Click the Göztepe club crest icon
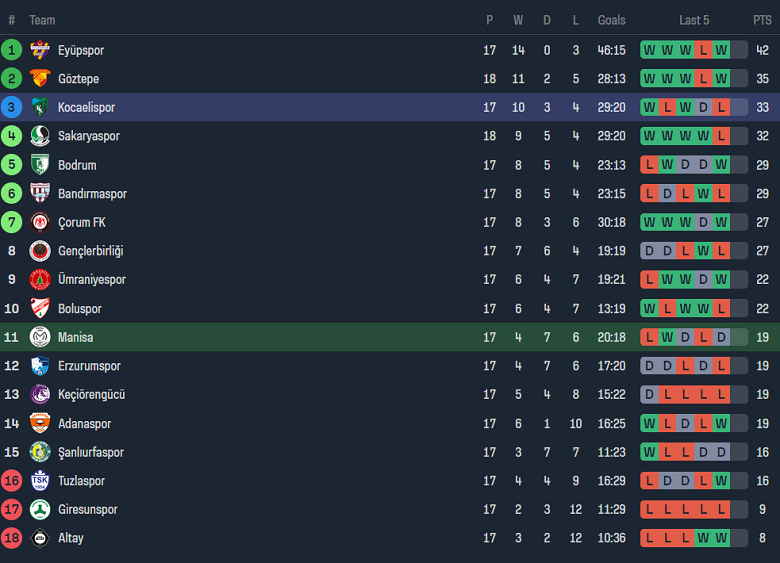Screen dimensions: 780x563 (40, 79)
